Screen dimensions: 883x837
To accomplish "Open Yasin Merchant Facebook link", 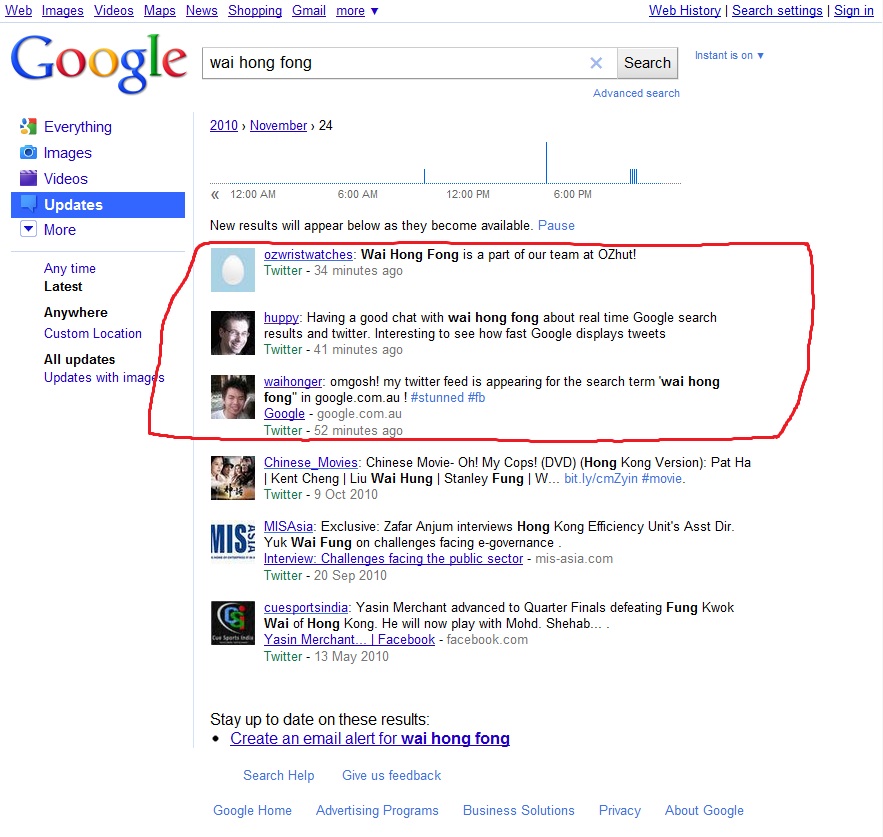I will click(x=349, y=640).
